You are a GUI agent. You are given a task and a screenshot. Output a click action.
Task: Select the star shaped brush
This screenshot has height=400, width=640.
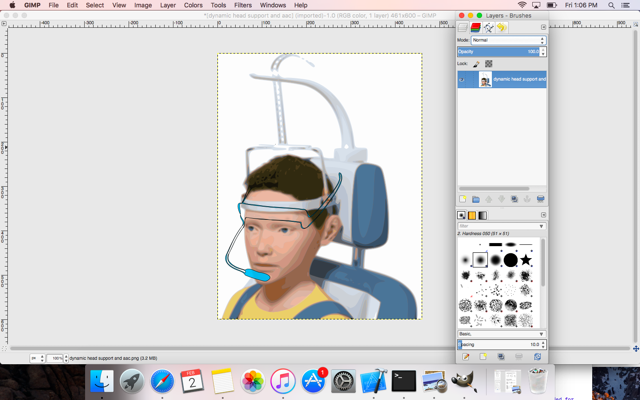pyautogui.click(x=526, y=260)
